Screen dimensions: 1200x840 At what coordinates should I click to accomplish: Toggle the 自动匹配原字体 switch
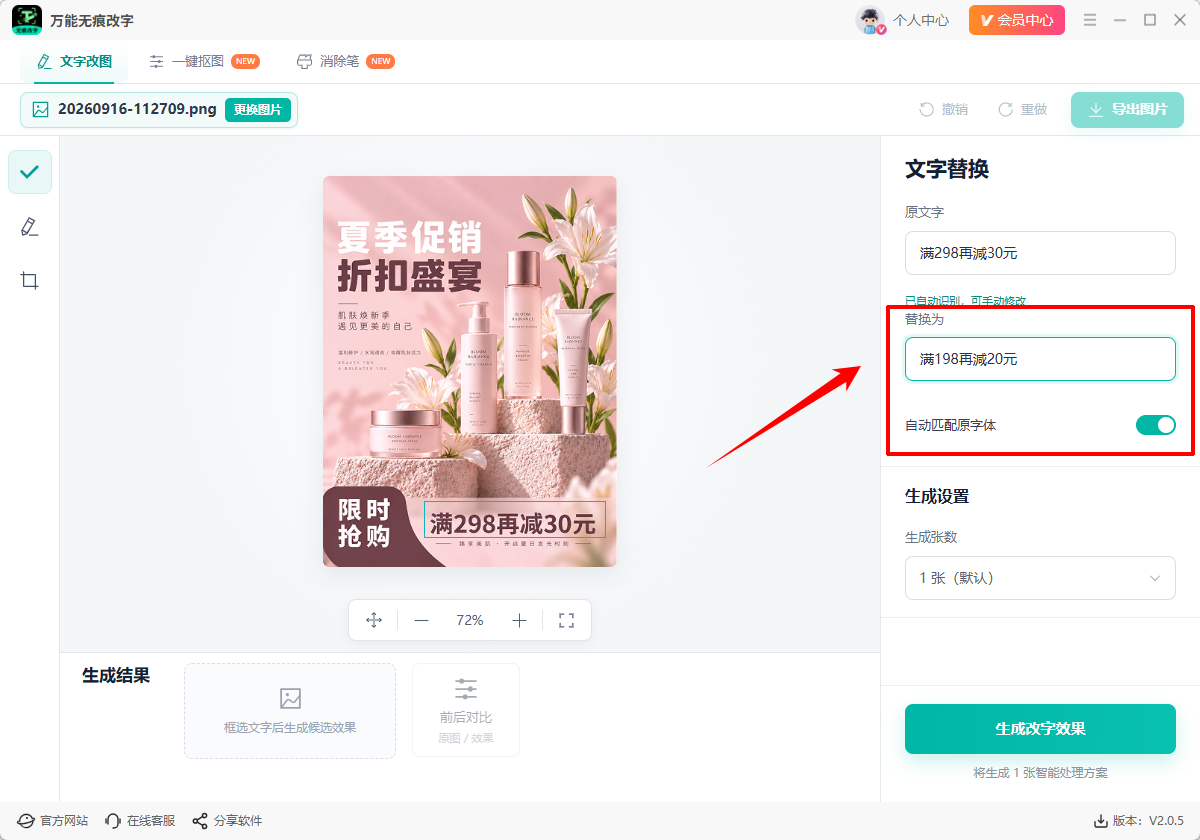tap(1155, 425)
